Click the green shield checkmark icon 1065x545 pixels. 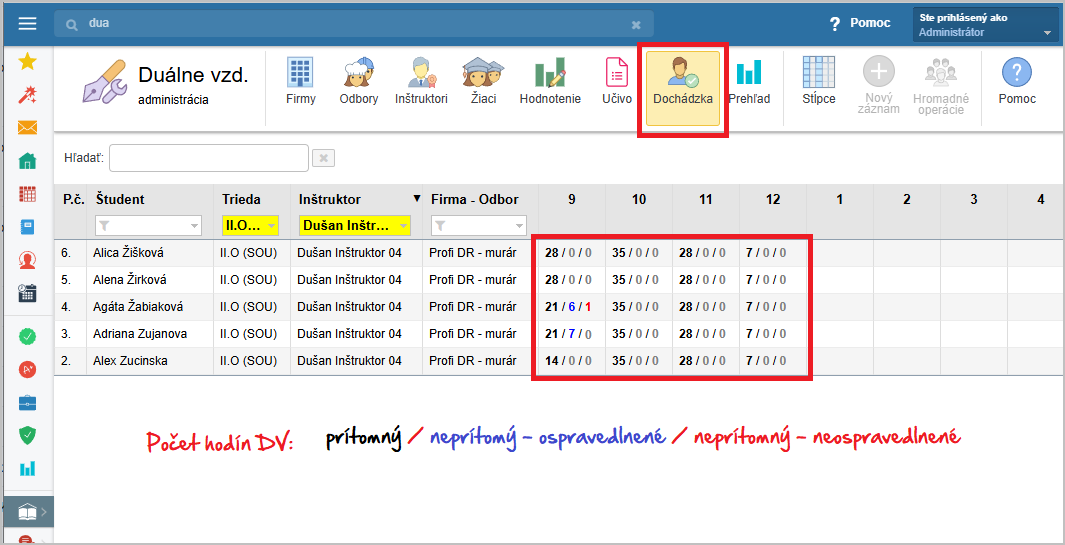pyautogui.click(x=27, y=436)
